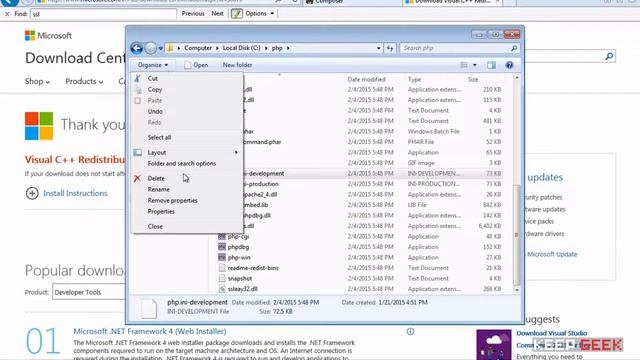Open the Organize dropdown
This screenshot has height=360, width=640.
coord(153,65)
